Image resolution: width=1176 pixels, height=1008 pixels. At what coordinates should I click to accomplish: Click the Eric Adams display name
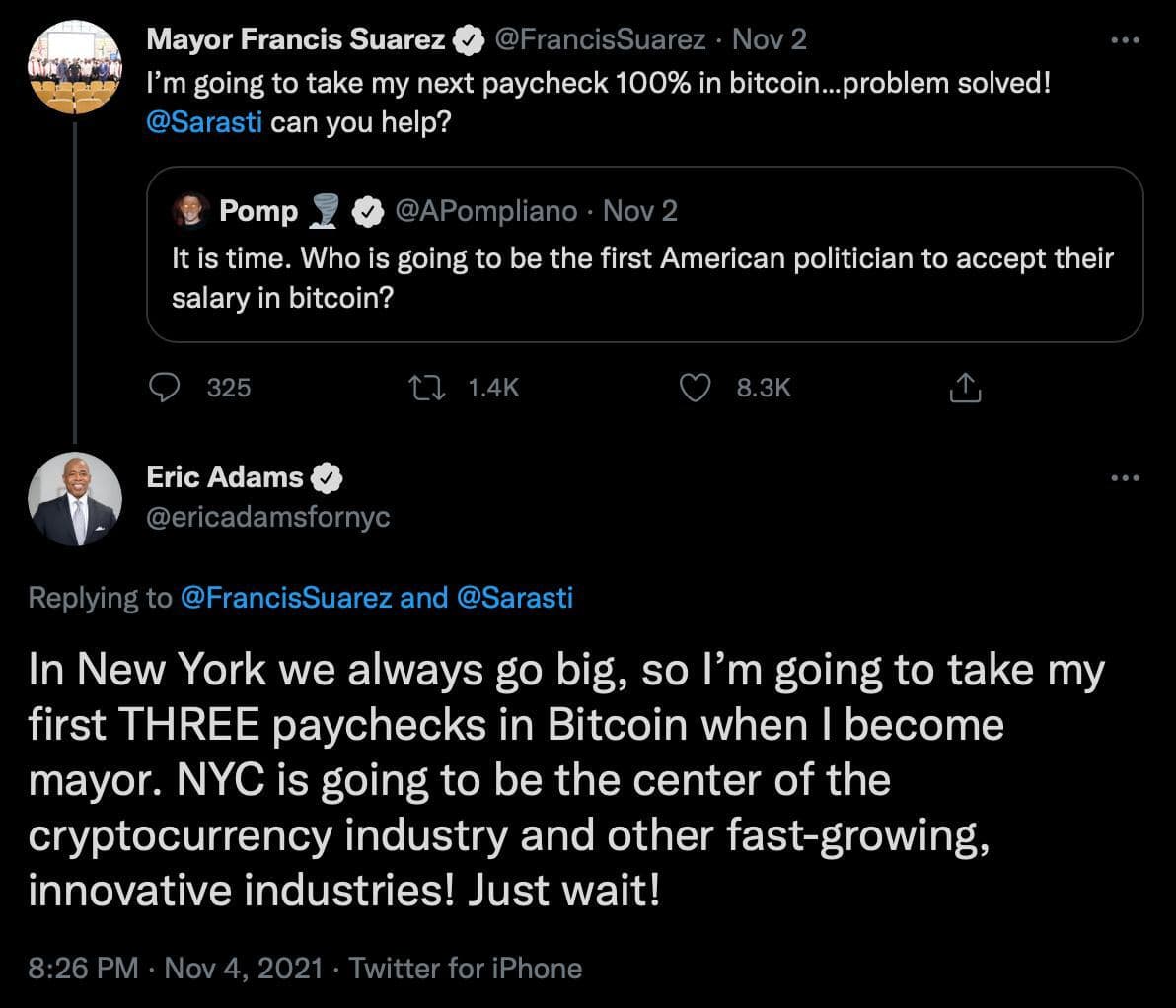[x=225, y=477]
